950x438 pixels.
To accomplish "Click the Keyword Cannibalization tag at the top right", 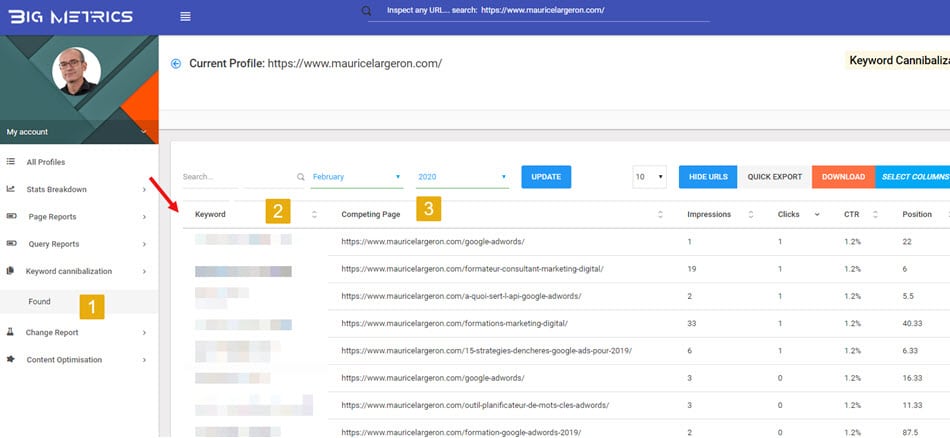I will tap(897, 60).
